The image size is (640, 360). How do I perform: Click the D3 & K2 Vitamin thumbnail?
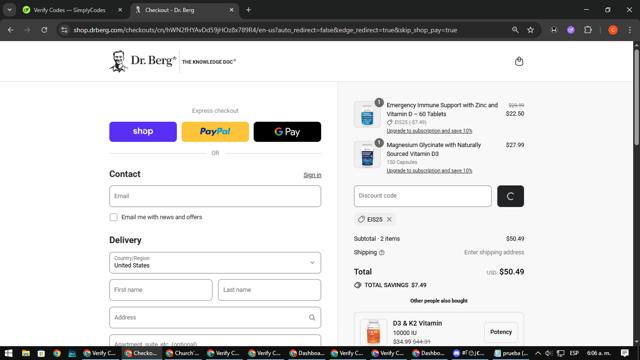click(373, 331)
